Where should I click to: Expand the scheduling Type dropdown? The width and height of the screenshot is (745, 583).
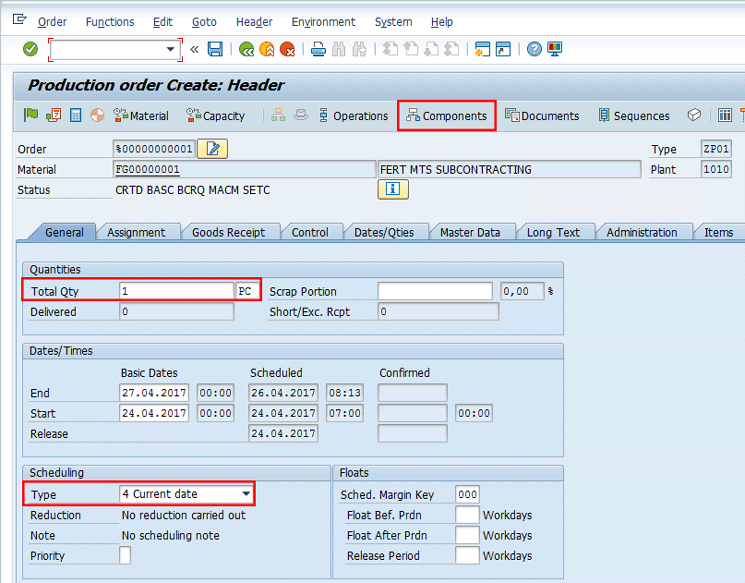coord(246,494)
